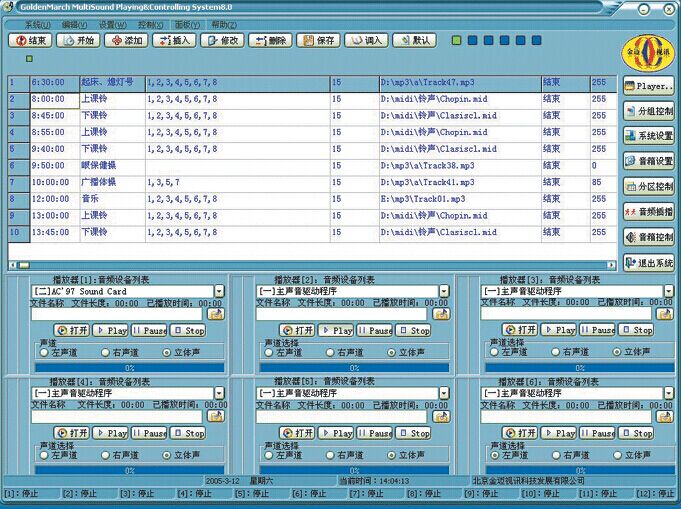Select the 8:00:00 time cell in row 2
Image resolution: width=681 pixels, height=509 pixels.
tap(55, 99)
